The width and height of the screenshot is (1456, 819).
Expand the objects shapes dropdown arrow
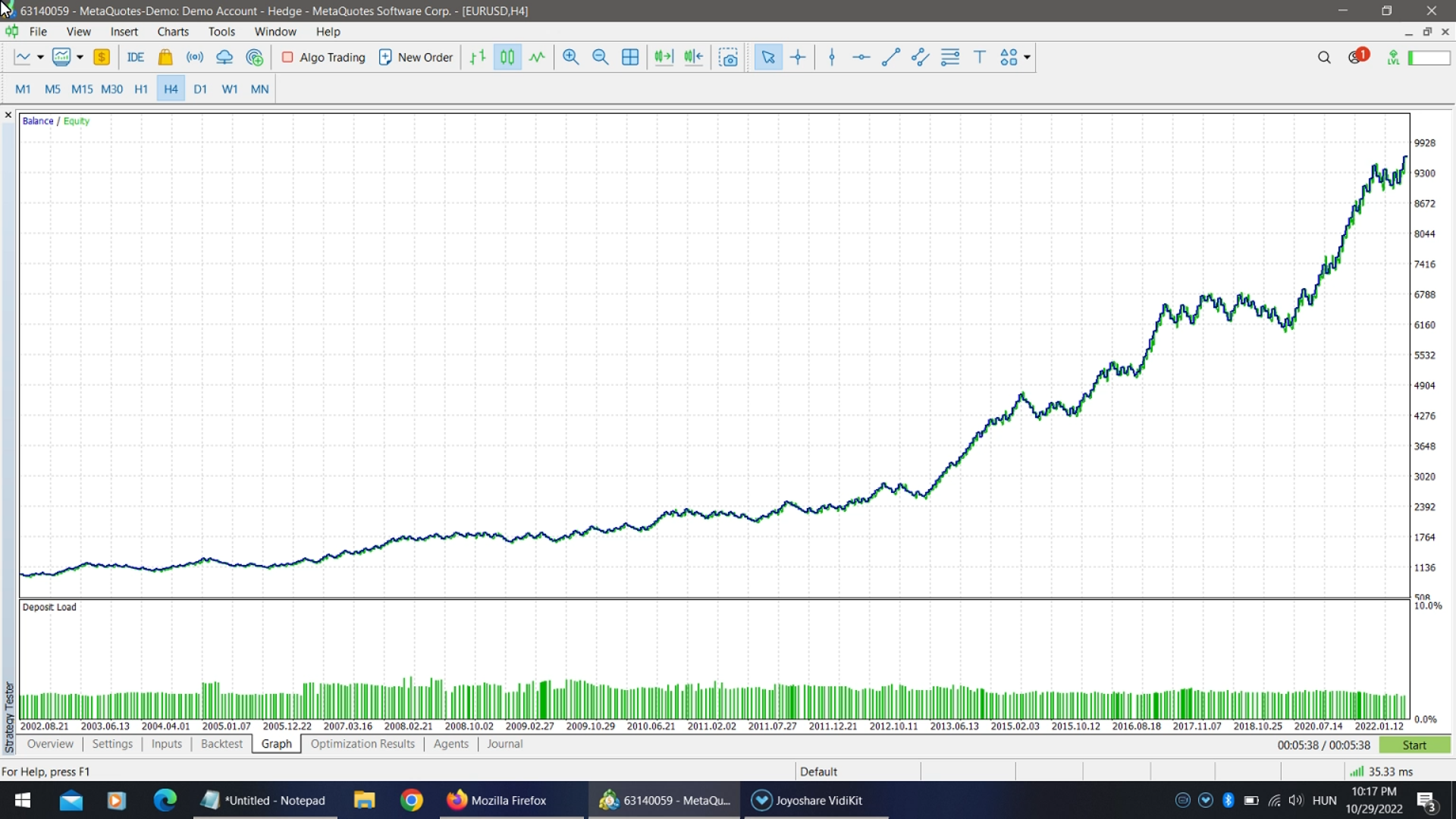point(1028,57)
